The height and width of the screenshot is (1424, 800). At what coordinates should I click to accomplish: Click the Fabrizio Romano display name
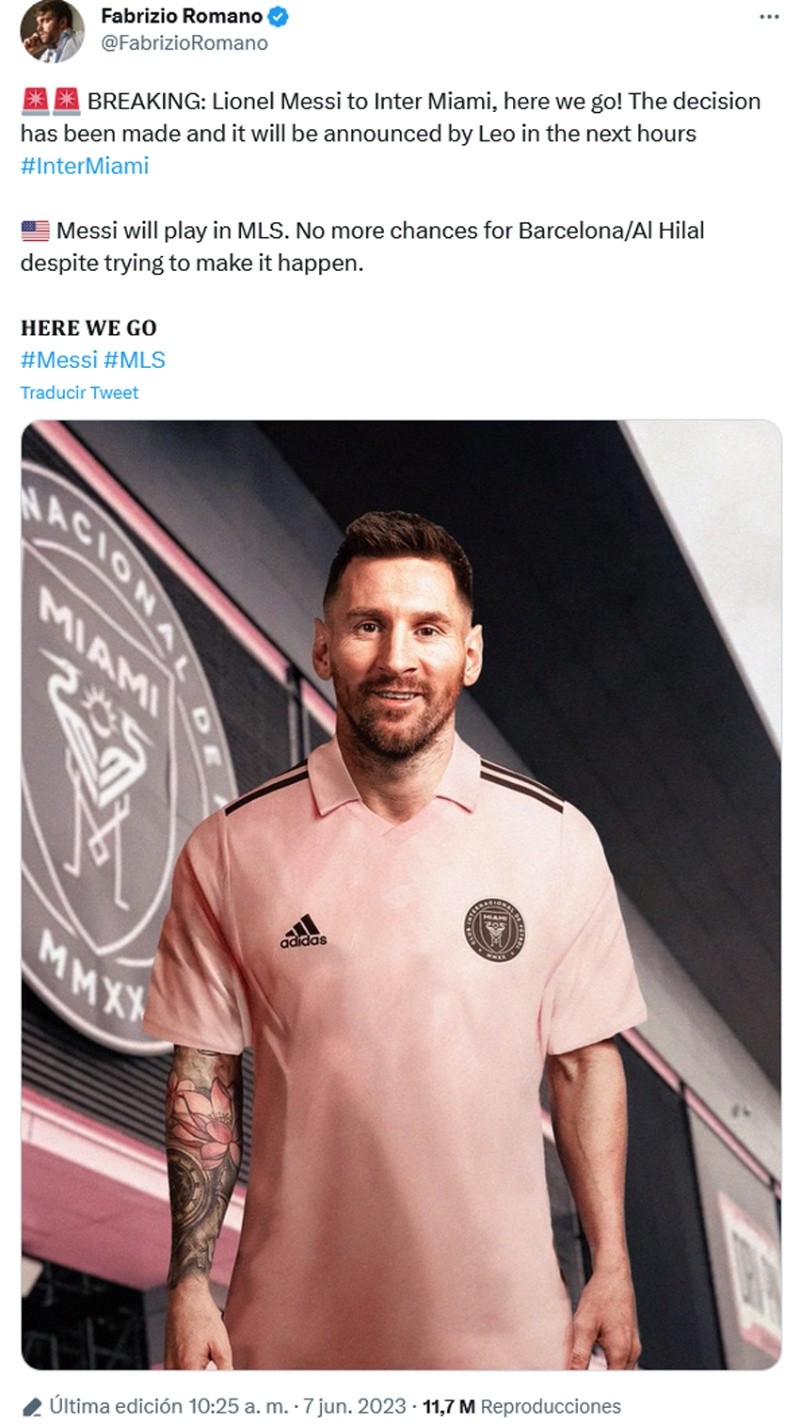pyautogui.click(x=182, y=17)
